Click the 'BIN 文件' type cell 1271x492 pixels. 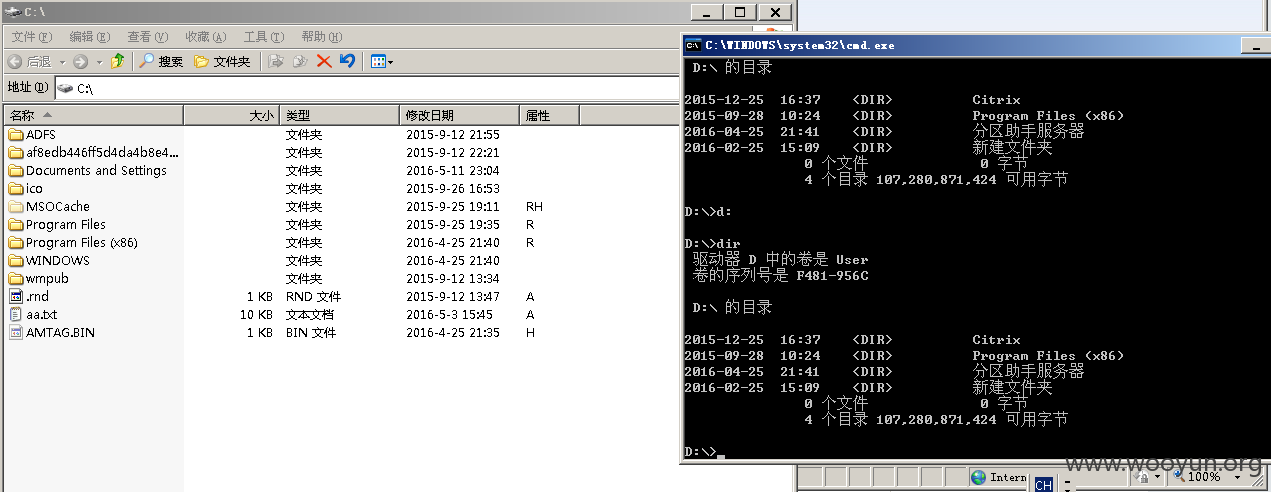coord(311,332)
